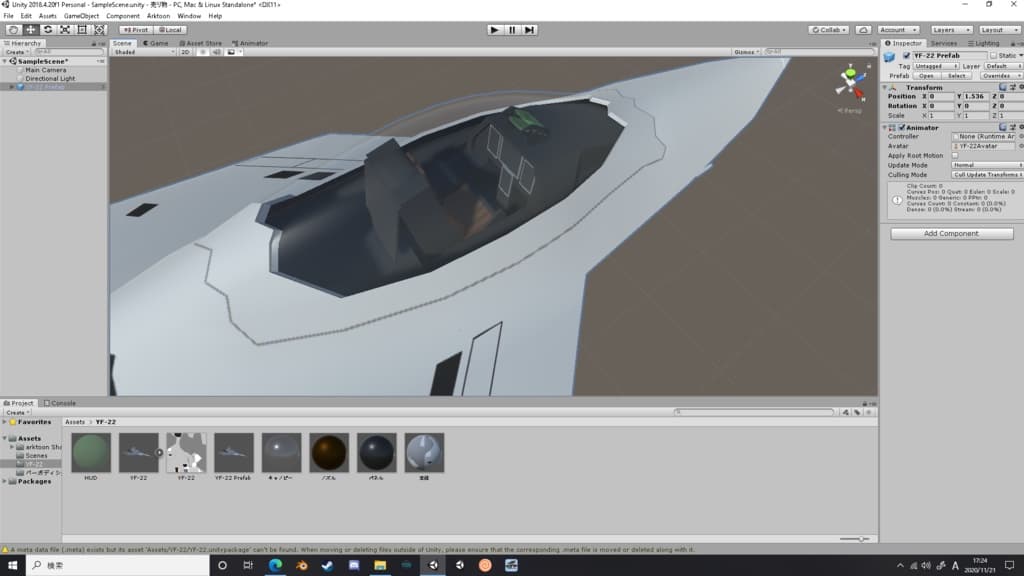Open the GameObject menu
The height and width of the screenshot is (576, 1024).
coord(81,16)
